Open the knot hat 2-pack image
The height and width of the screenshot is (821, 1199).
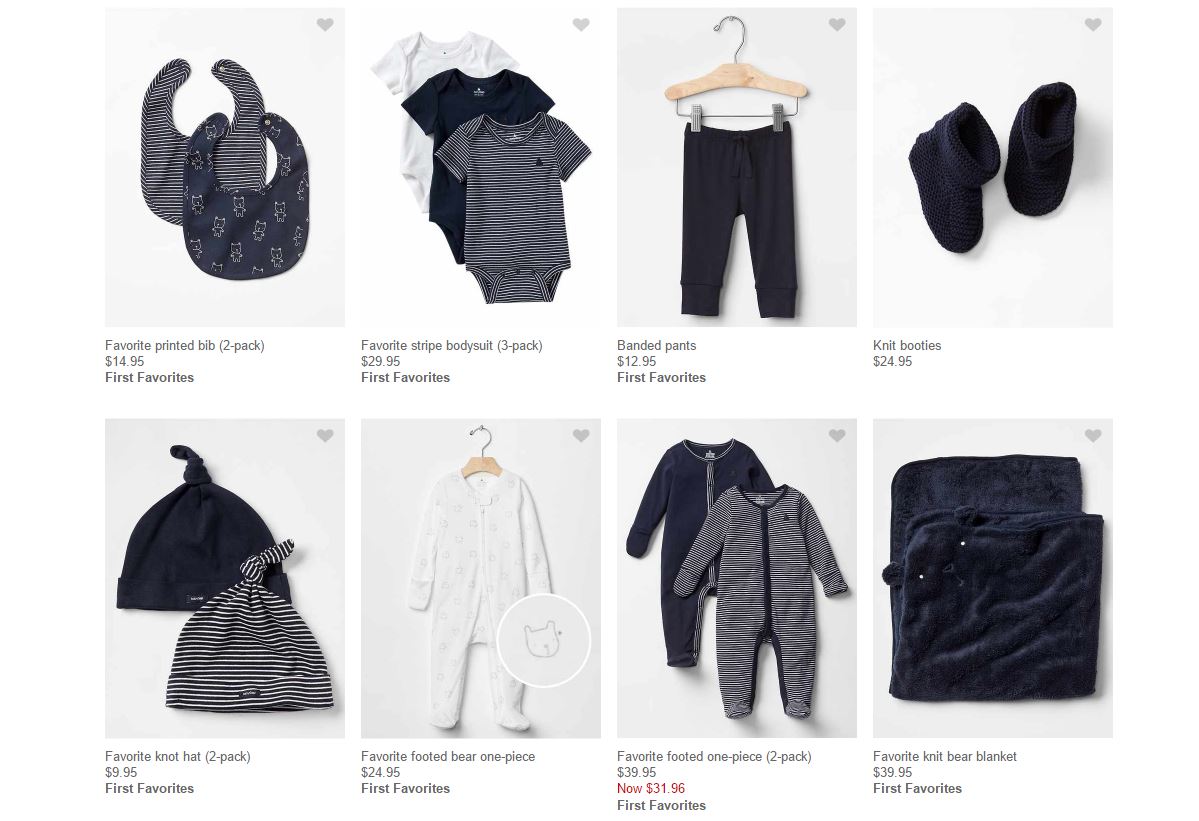tap(225, 578)
